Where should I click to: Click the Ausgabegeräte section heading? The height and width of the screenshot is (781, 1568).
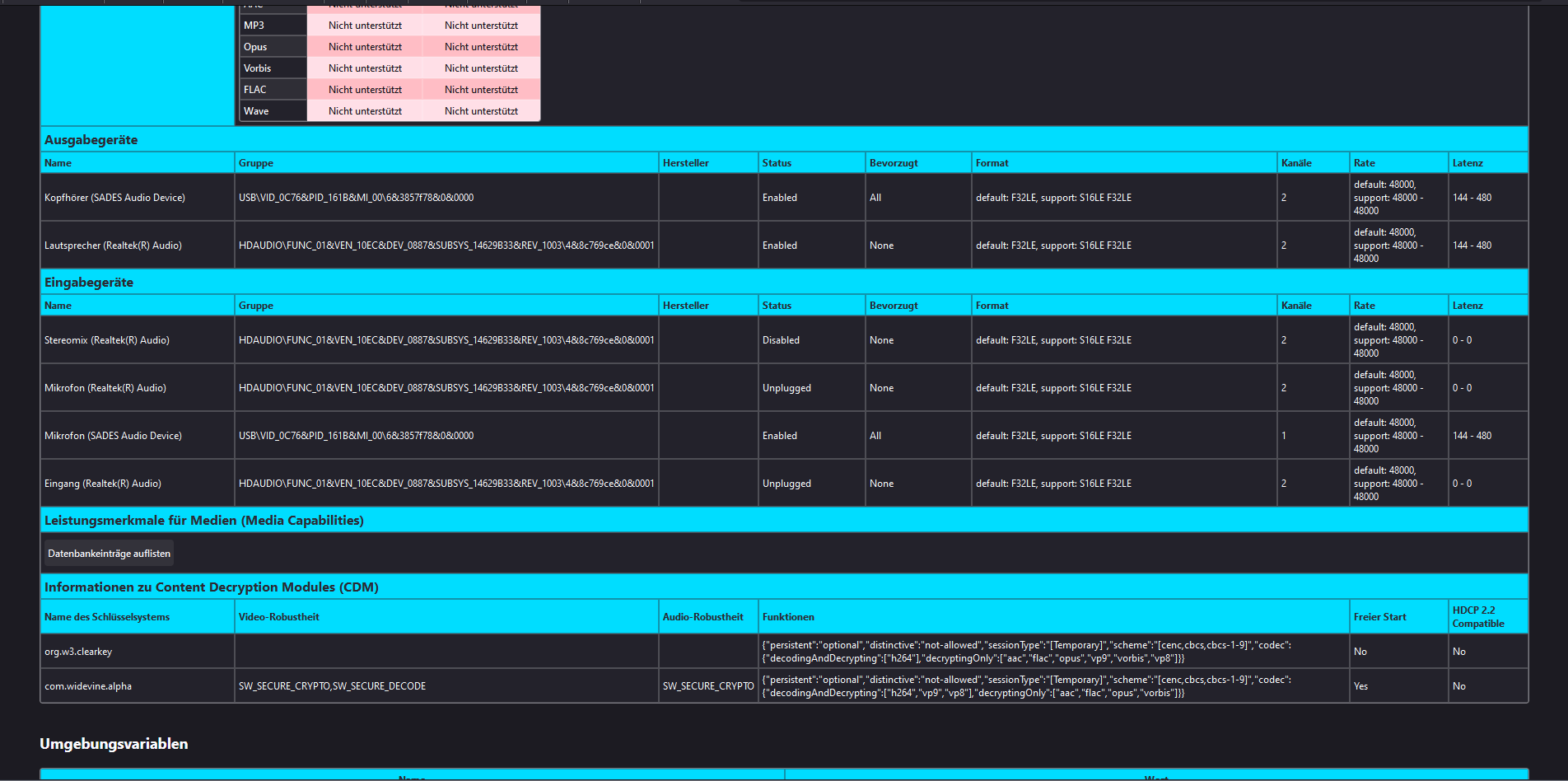point(91,140)
